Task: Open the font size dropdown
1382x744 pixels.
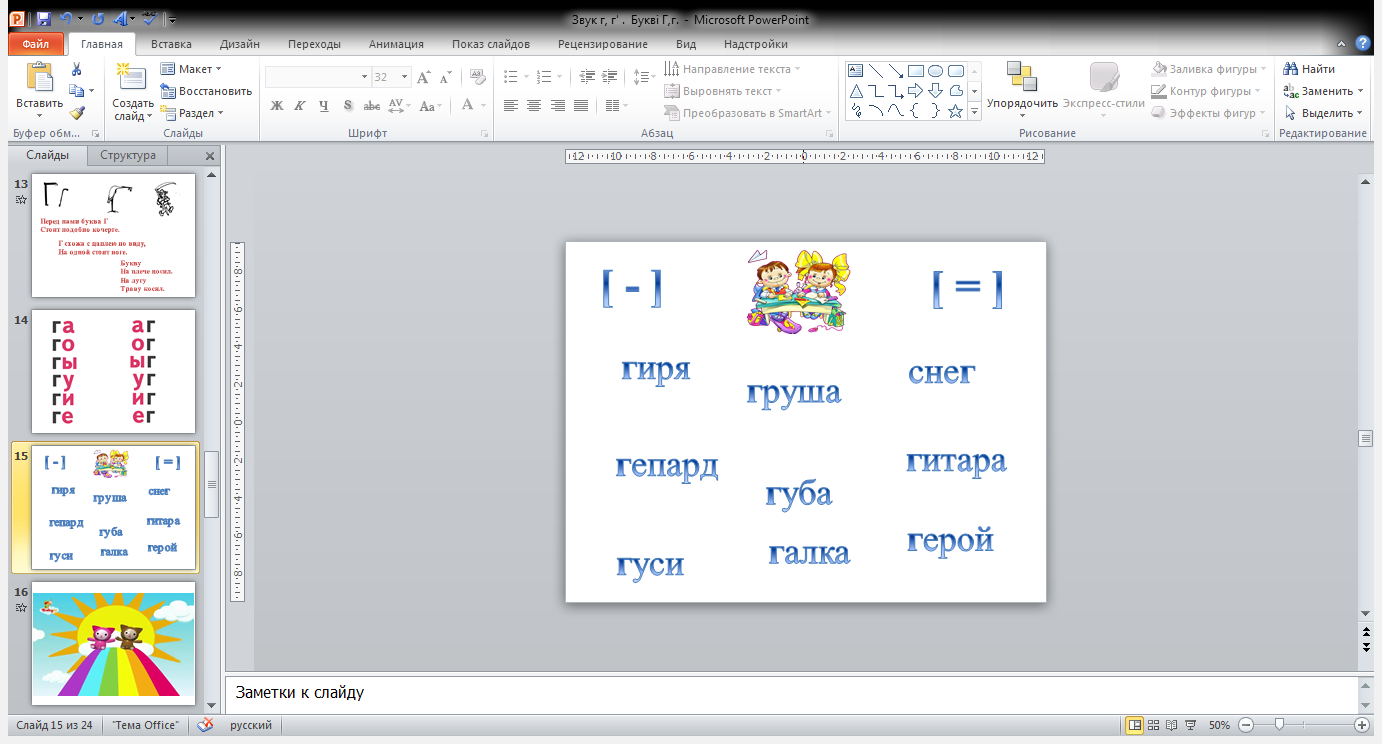Action: coord(404,77)
